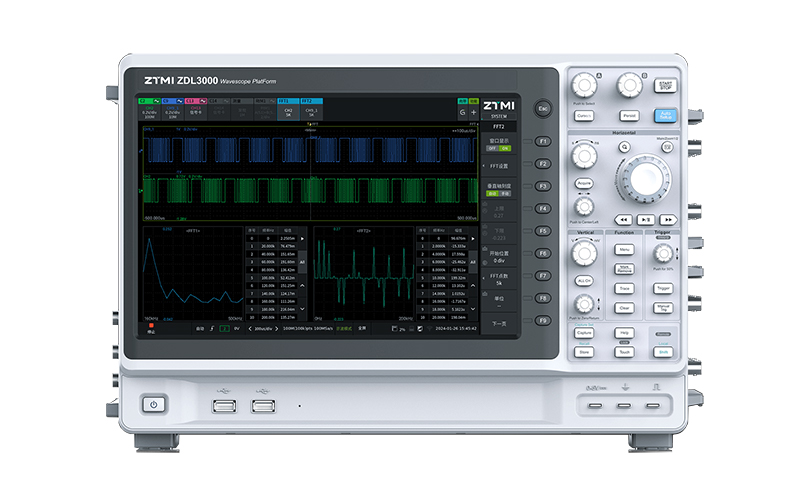Click the vertical scale knob above ALL CH
This screenshot has height=490, width=800.
pos(584,253)
